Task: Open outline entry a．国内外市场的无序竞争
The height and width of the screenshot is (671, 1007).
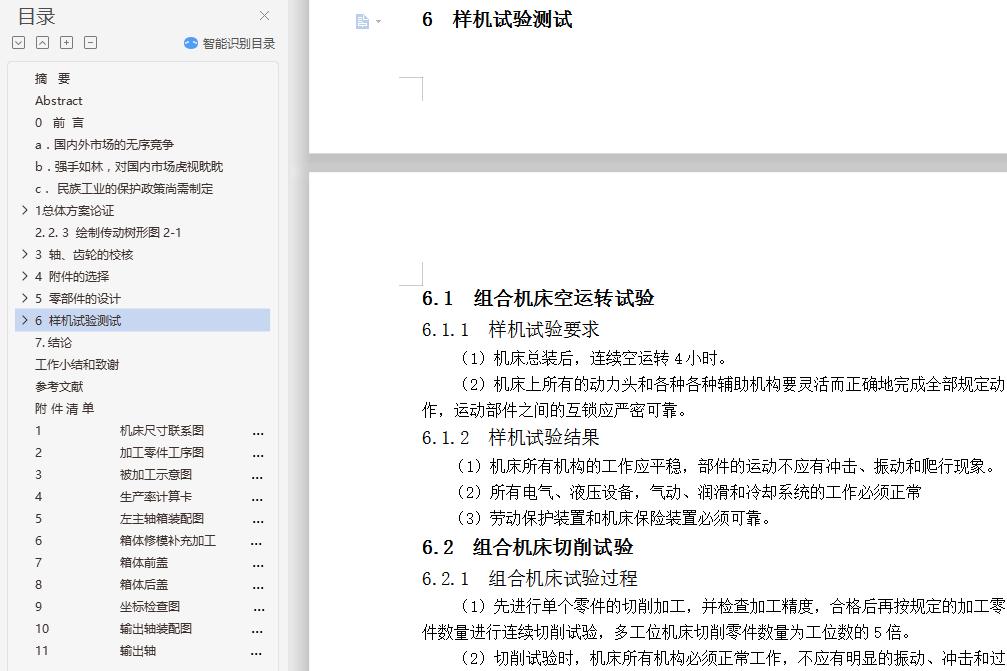Action: tap(104, 145)
